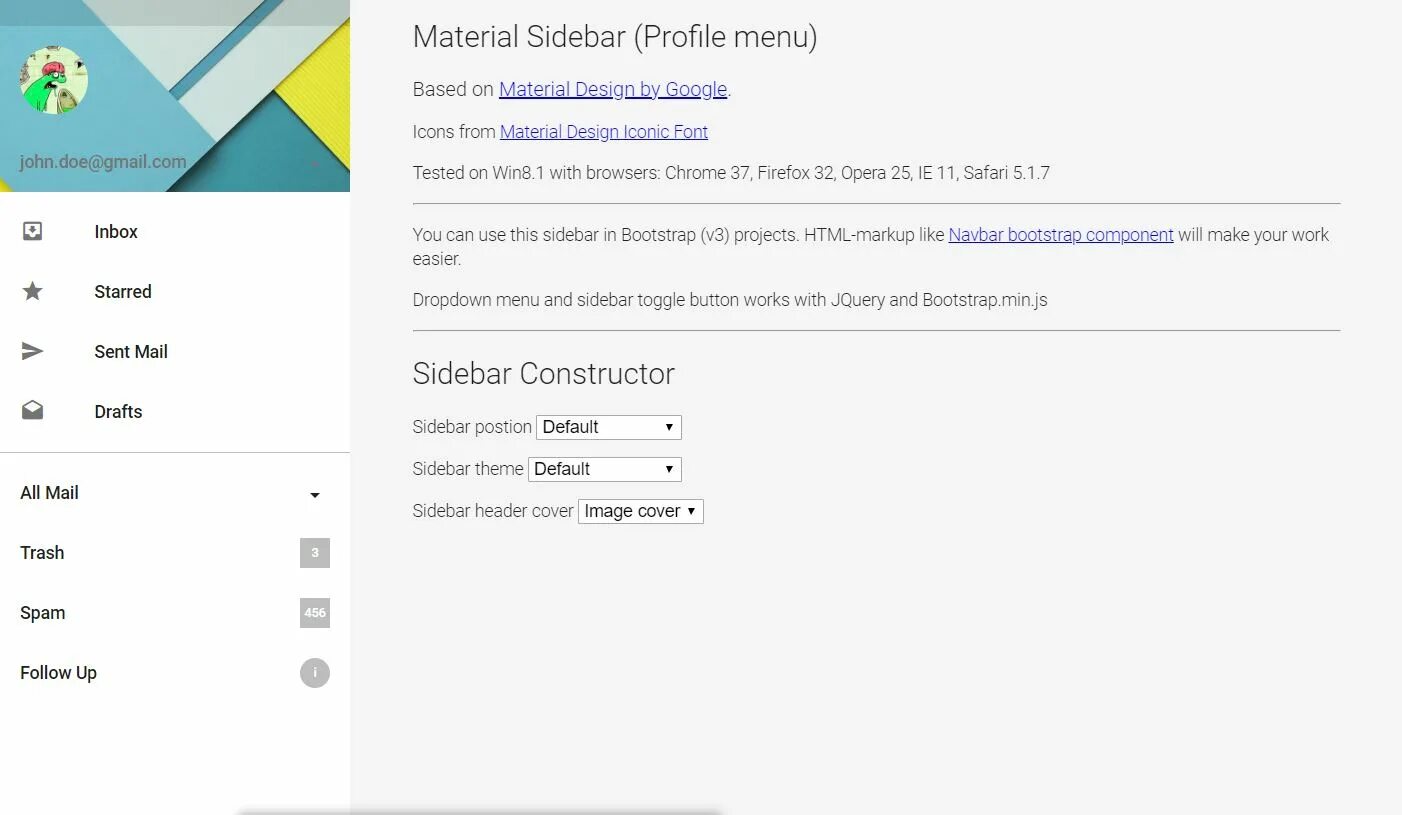The image size is (1402, 815).
Task: Open the Material Design Iconic Font link
Action: (604, 132)
